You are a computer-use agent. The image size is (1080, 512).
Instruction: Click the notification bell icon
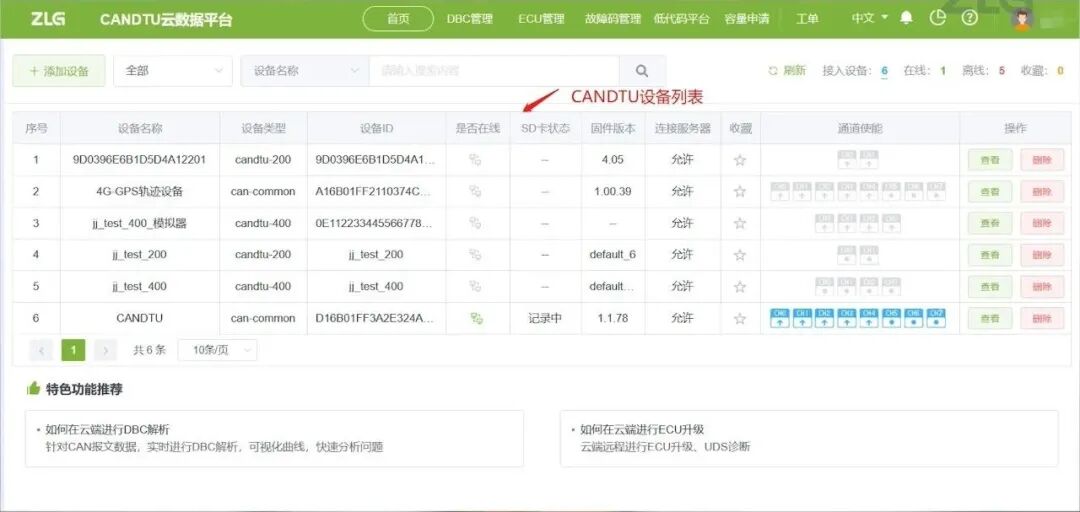[906, 18]
